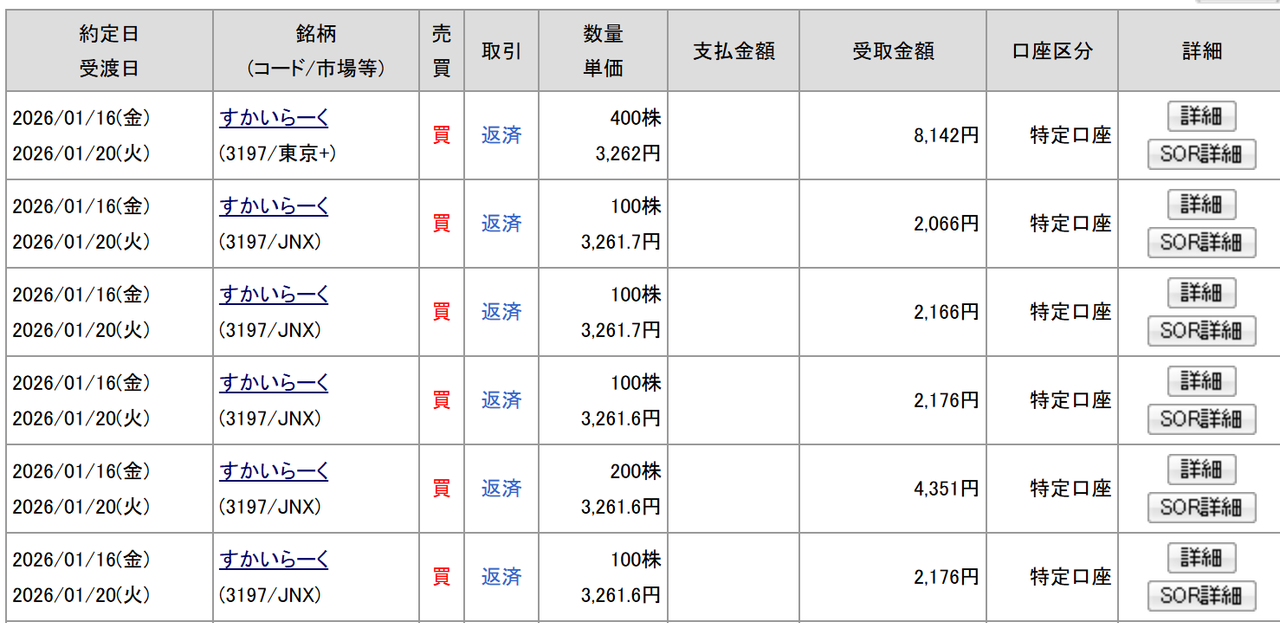The width and height of the screenshot is (1280, 623).
Task: Click the 受取金額 column header
Action: [x=892, y=51]
